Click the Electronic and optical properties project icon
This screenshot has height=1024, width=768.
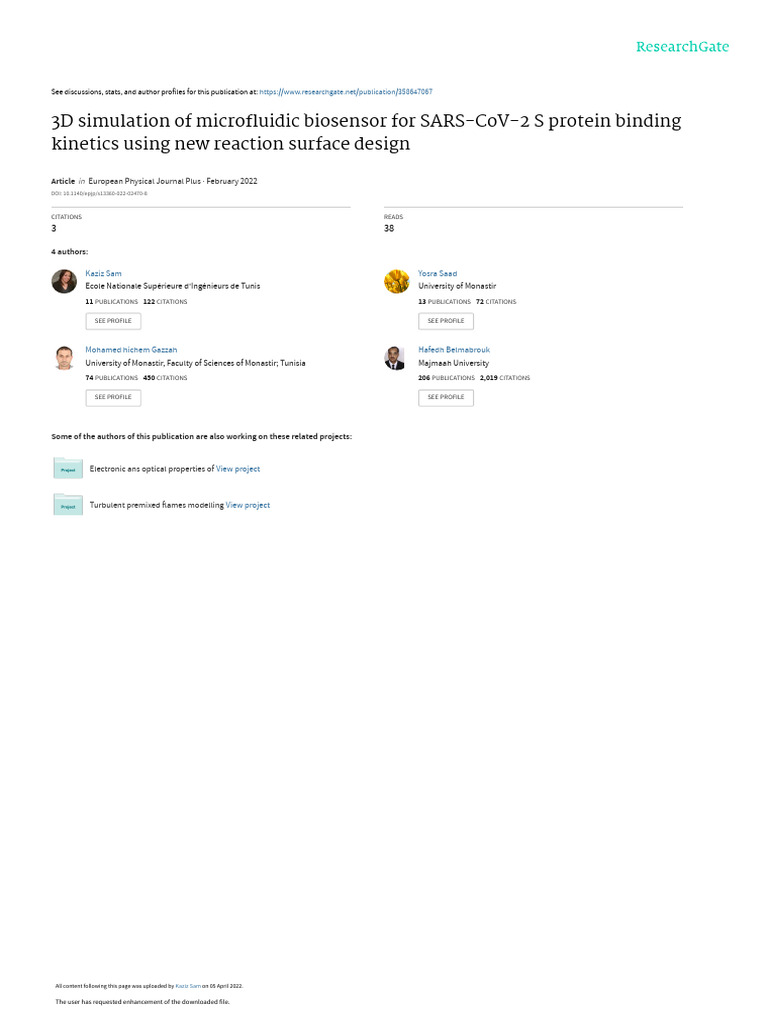point(68,468)
